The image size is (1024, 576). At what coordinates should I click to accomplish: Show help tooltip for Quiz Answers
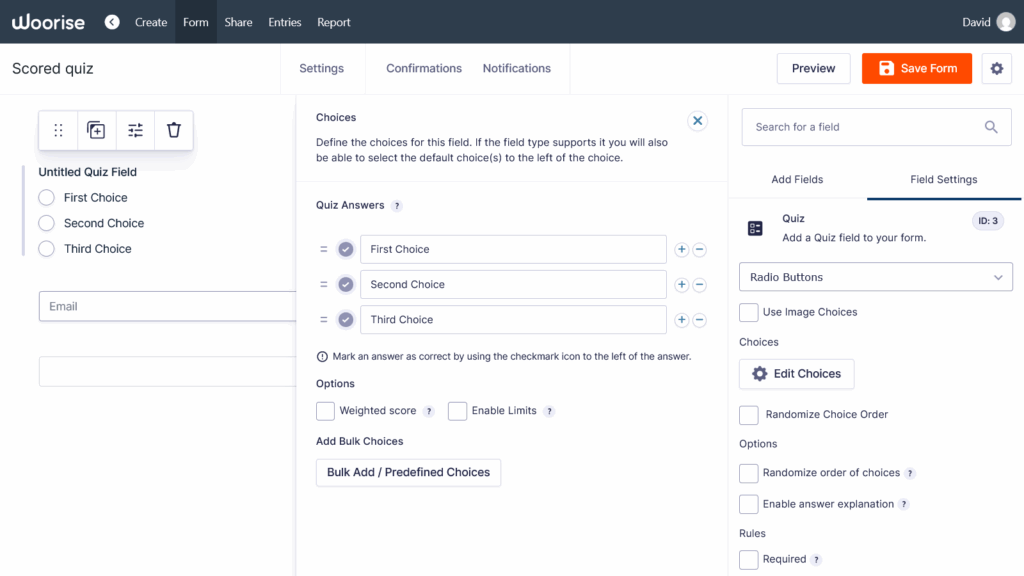396,206
